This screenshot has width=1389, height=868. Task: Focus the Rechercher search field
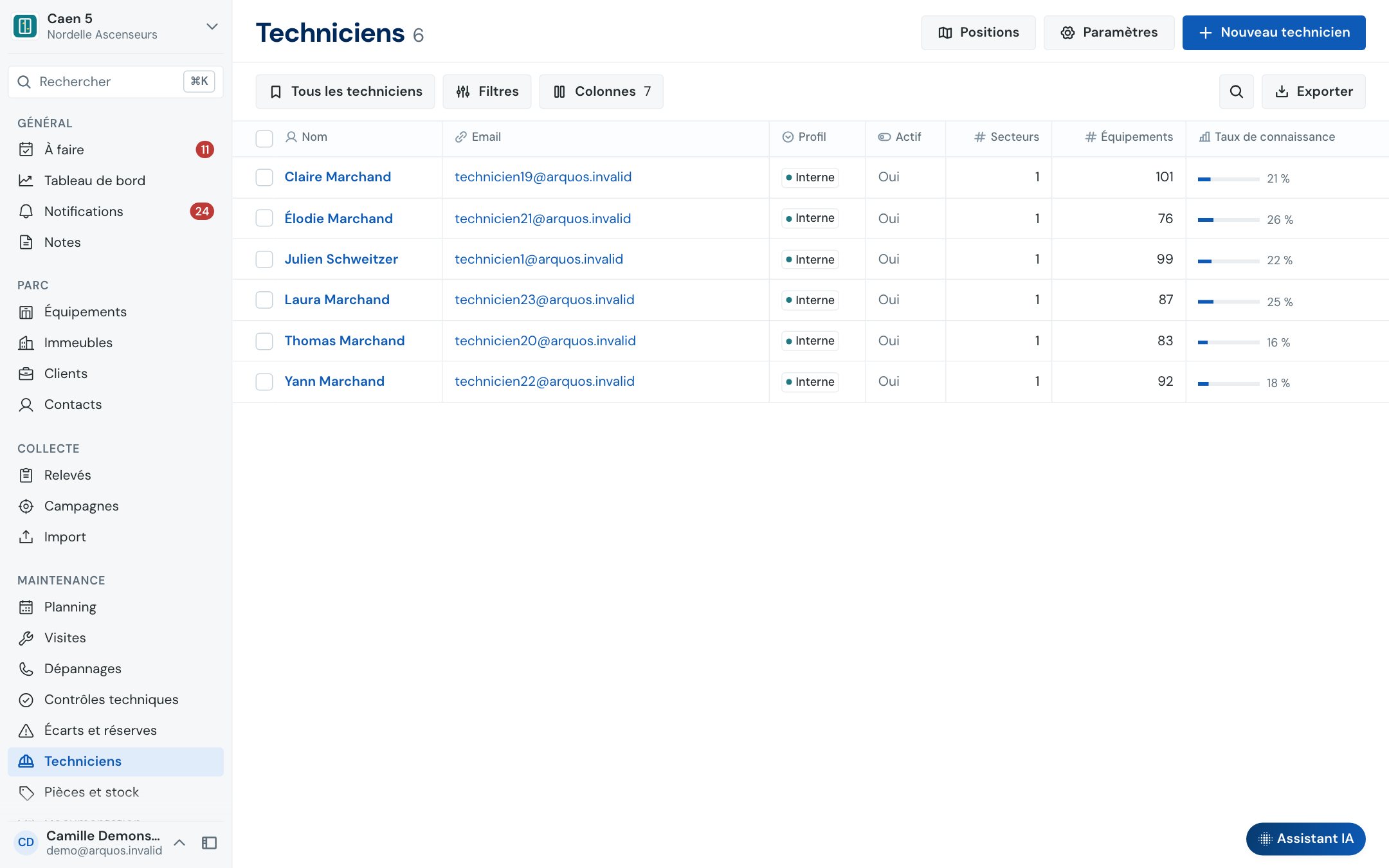[116, 82]
